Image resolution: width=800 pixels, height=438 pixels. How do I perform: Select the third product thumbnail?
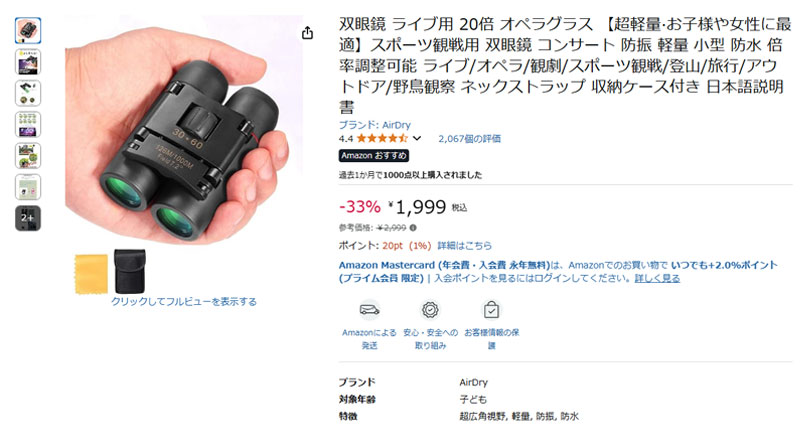click(28, 93)
